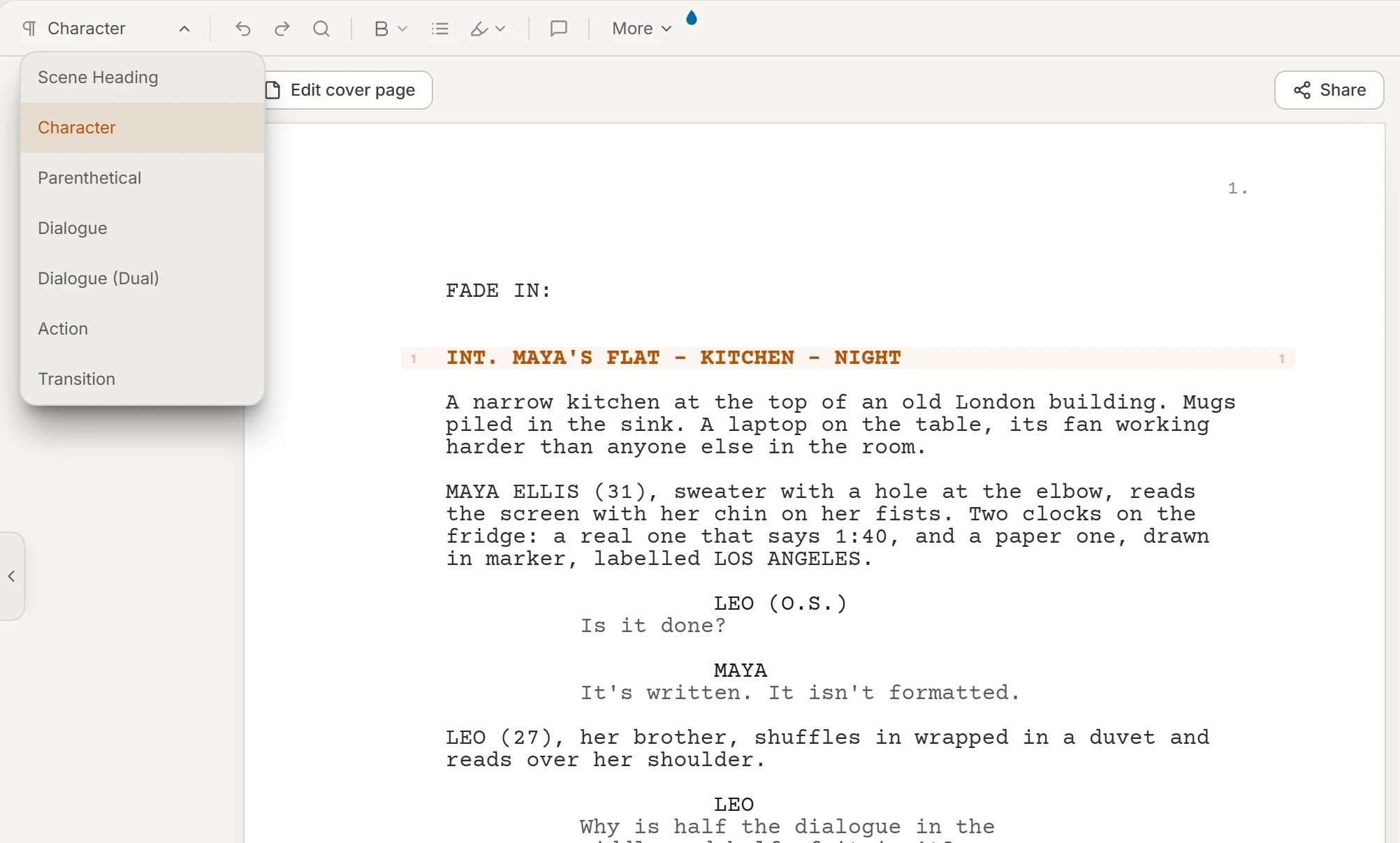Open the More toolbar menu
This screenshot has width=1400, height=843.
pyautogui.click(x=641, y=29)
